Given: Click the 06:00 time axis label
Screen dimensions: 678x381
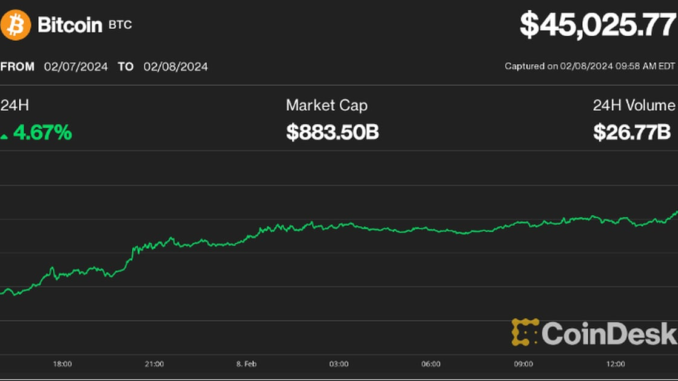Looking at the screenshot, I should point(431,364).
